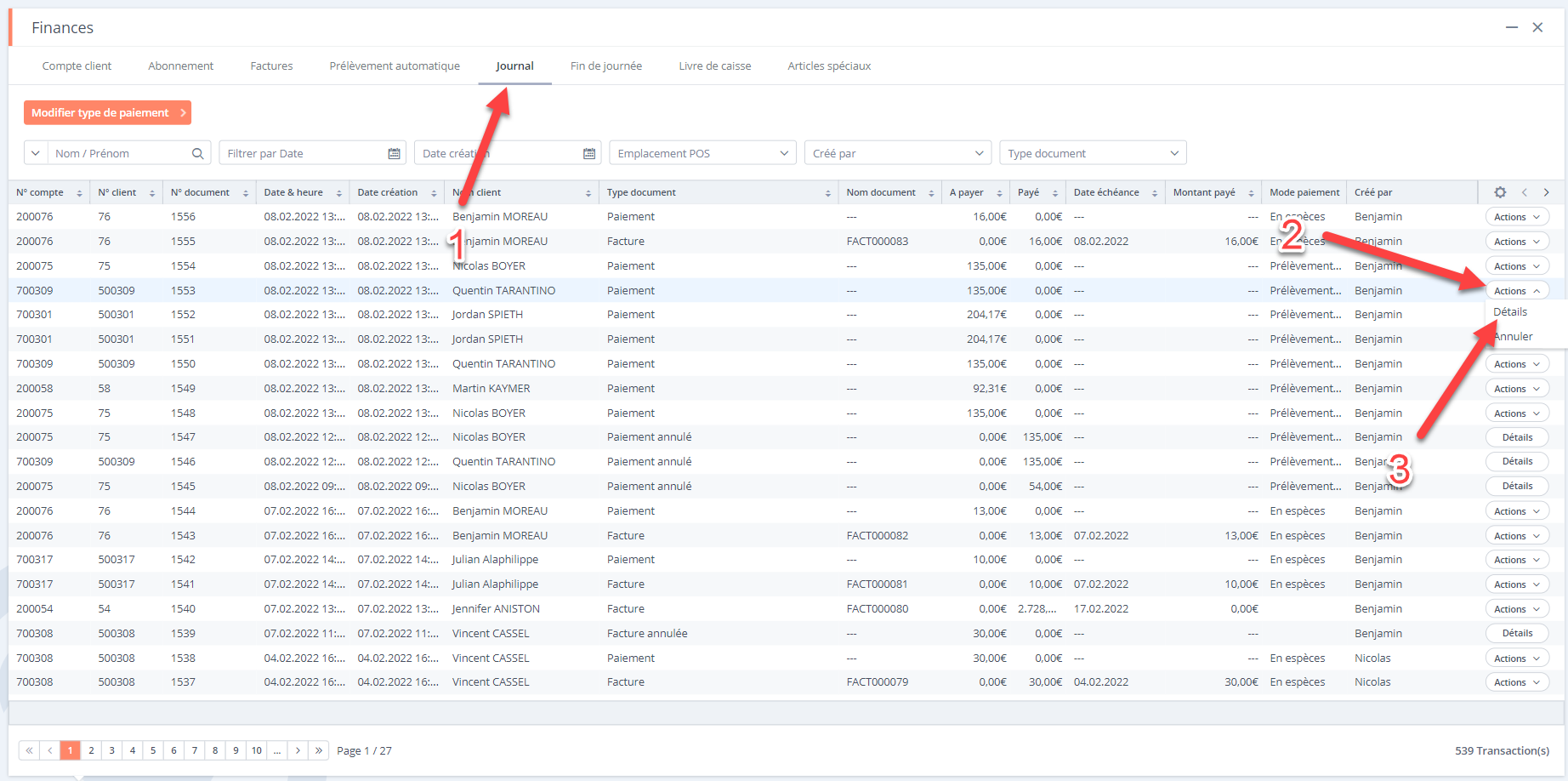Click Détails for Facture annulée 1539
Screen dimensions: 1568x781
[x=1517, y=633]
